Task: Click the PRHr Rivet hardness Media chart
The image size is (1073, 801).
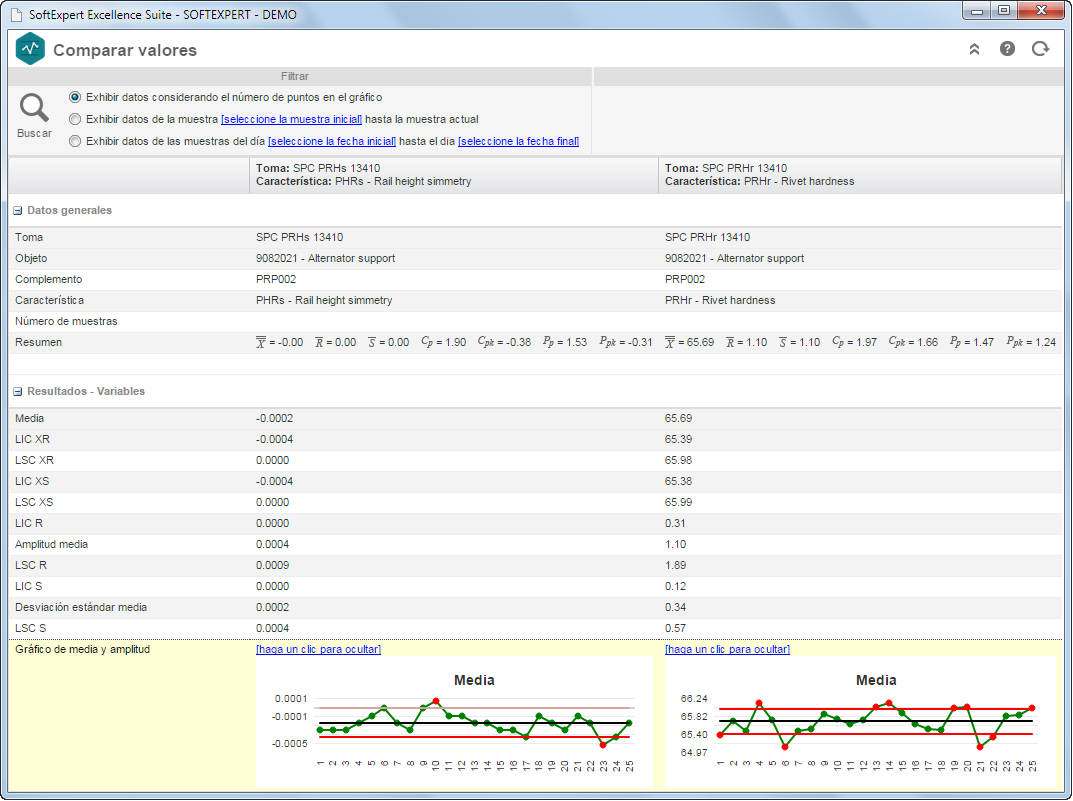Action: pos(861,722)
